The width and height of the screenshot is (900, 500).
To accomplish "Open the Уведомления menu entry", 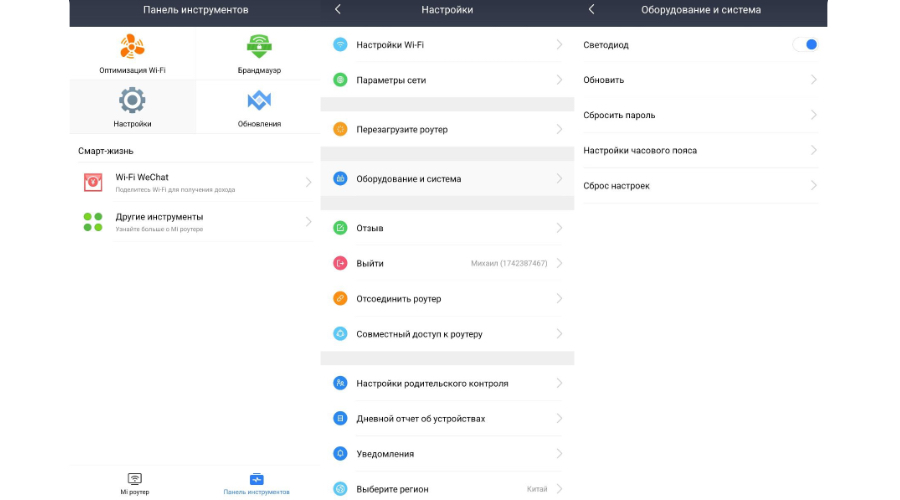I will coord(447,454).
